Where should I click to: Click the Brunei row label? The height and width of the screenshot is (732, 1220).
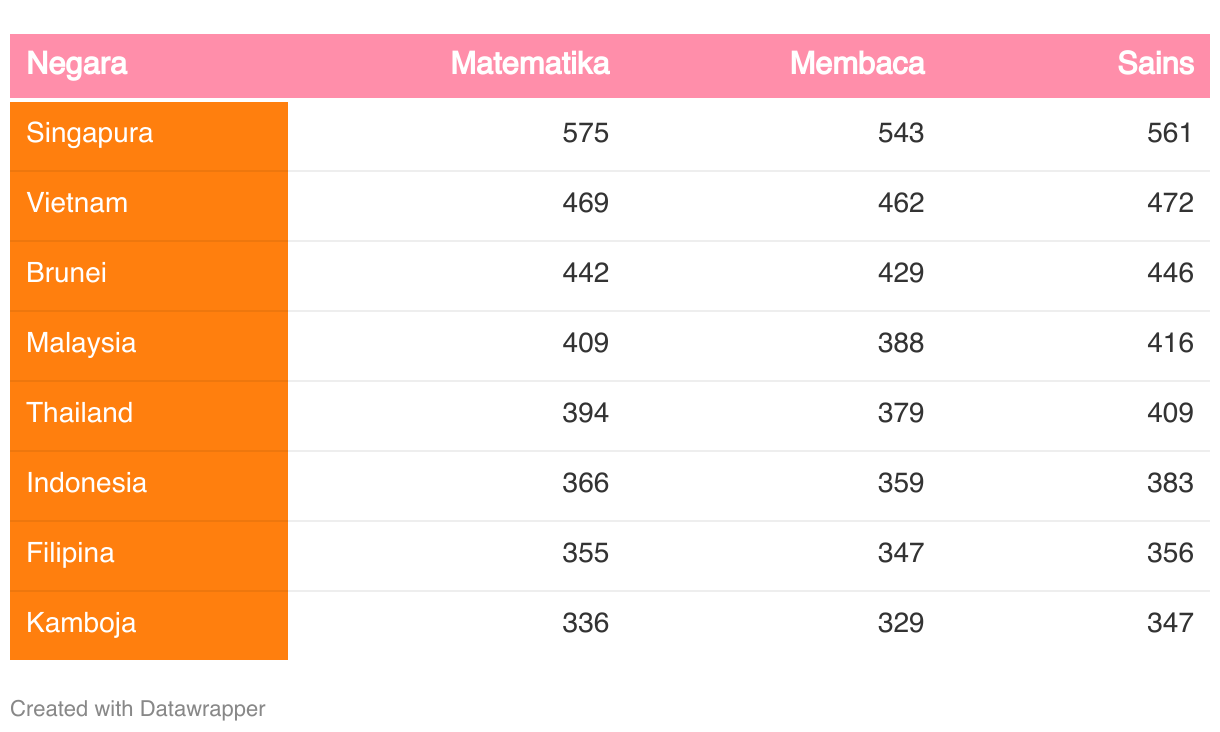tap(67, 273)
